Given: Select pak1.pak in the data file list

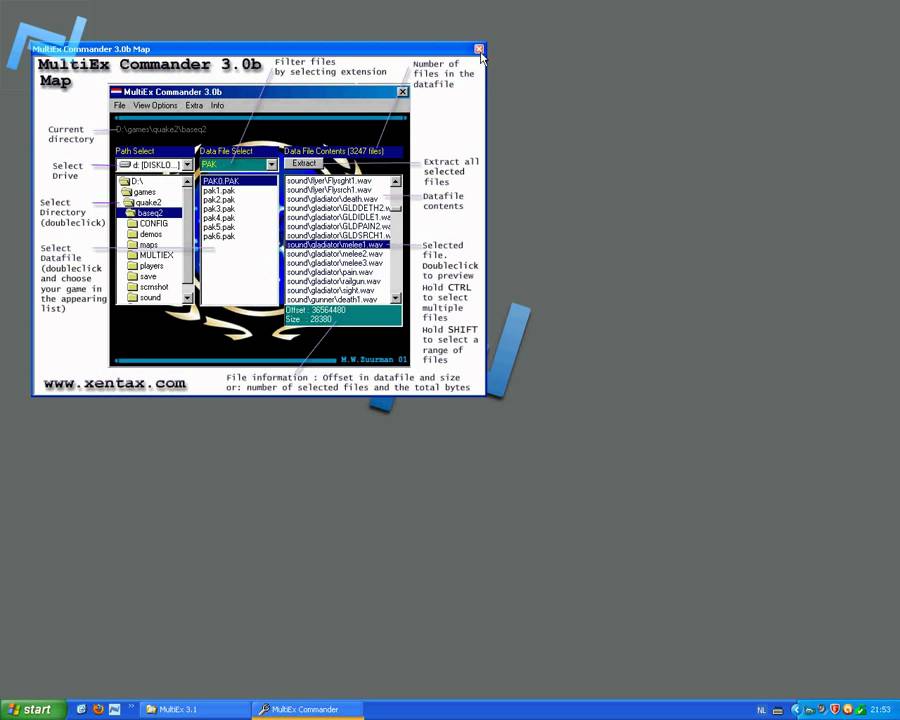Looking at the screenshot, I should (x=219, y=191).
